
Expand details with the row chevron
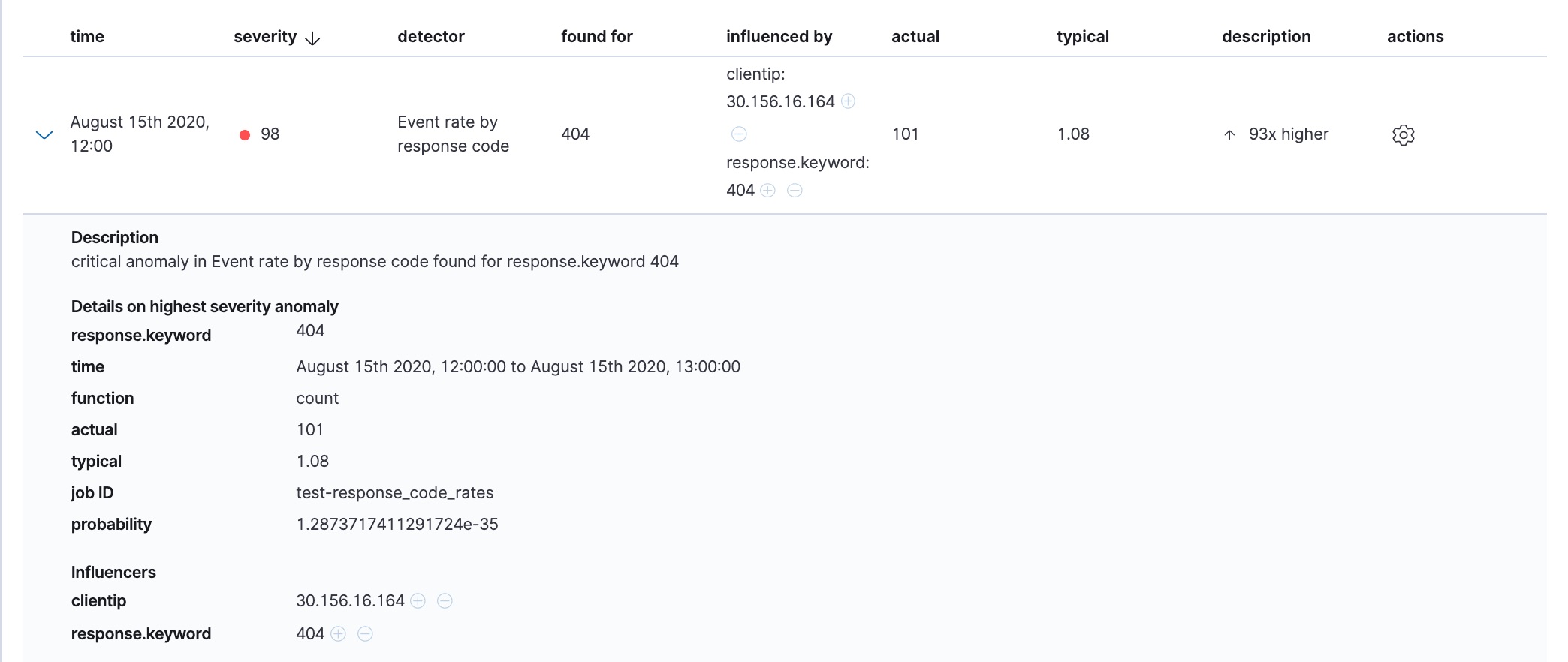(x=43, y=134)
